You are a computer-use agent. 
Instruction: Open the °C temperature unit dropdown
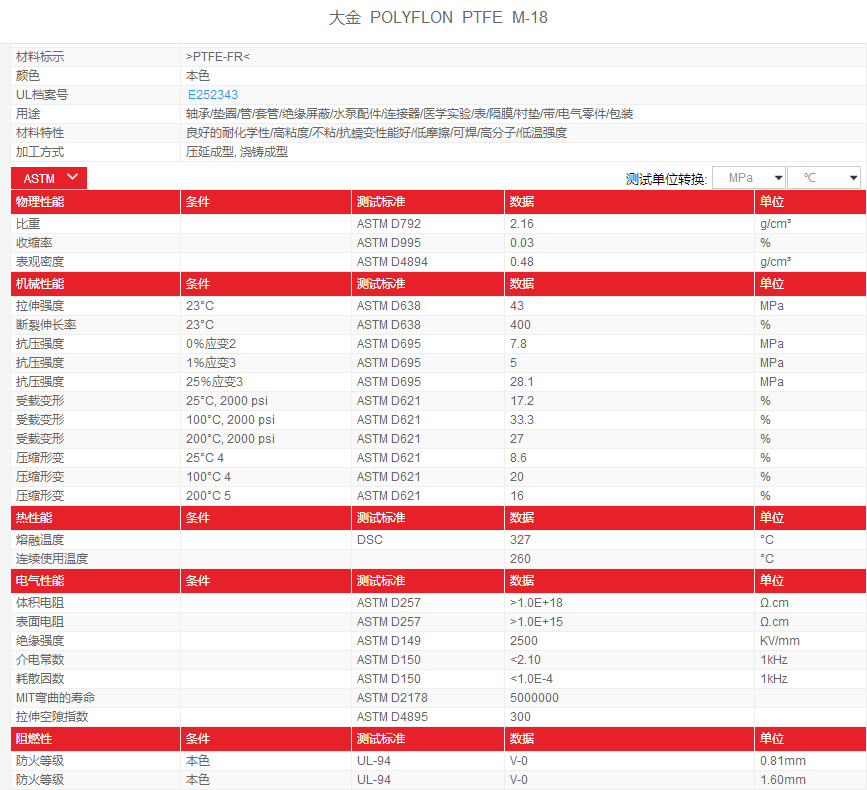tap(823, 178)
